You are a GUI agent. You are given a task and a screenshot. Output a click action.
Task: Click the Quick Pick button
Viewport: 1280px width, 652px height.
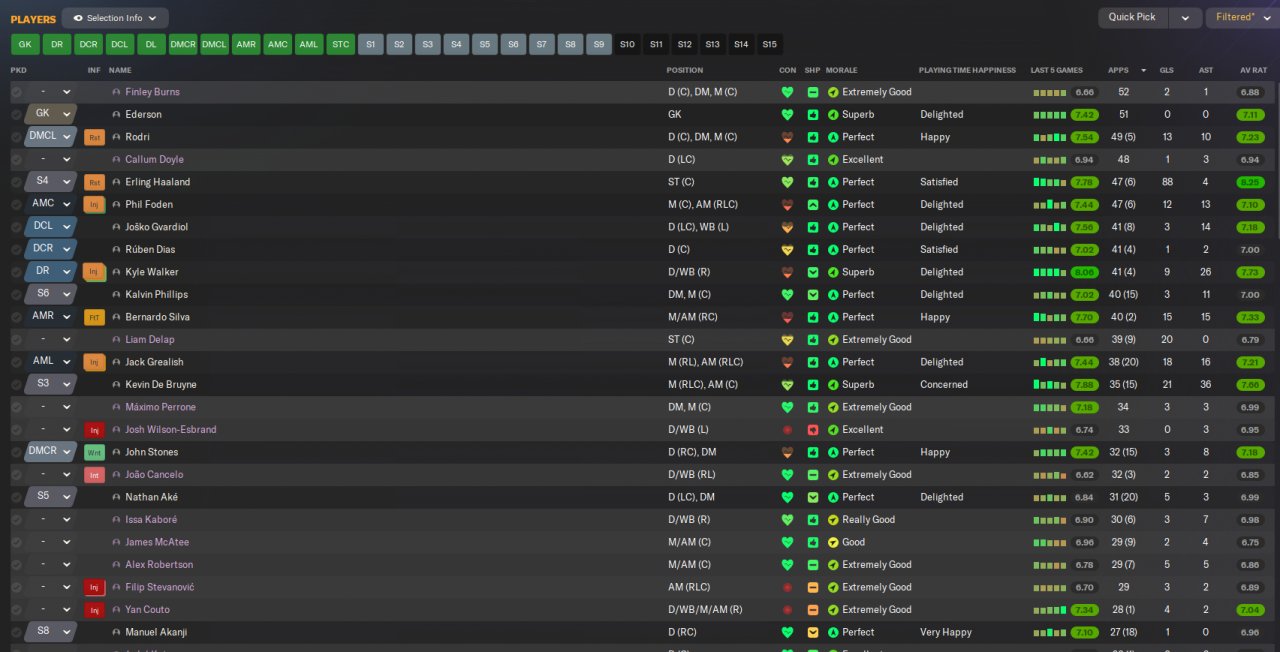coord(1132,18)
